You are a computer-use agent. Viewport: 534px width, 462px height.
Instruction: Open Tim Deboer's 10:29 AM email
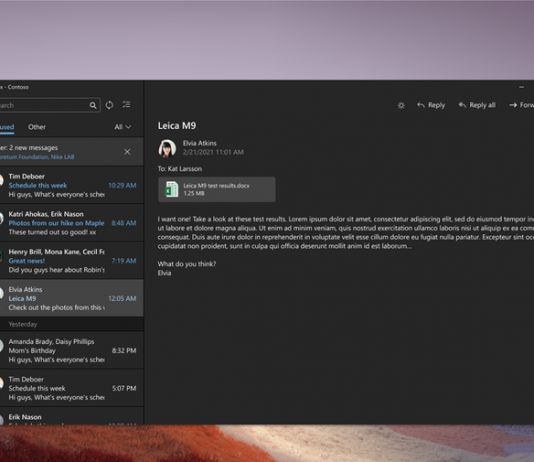click(x=72, y=186)
